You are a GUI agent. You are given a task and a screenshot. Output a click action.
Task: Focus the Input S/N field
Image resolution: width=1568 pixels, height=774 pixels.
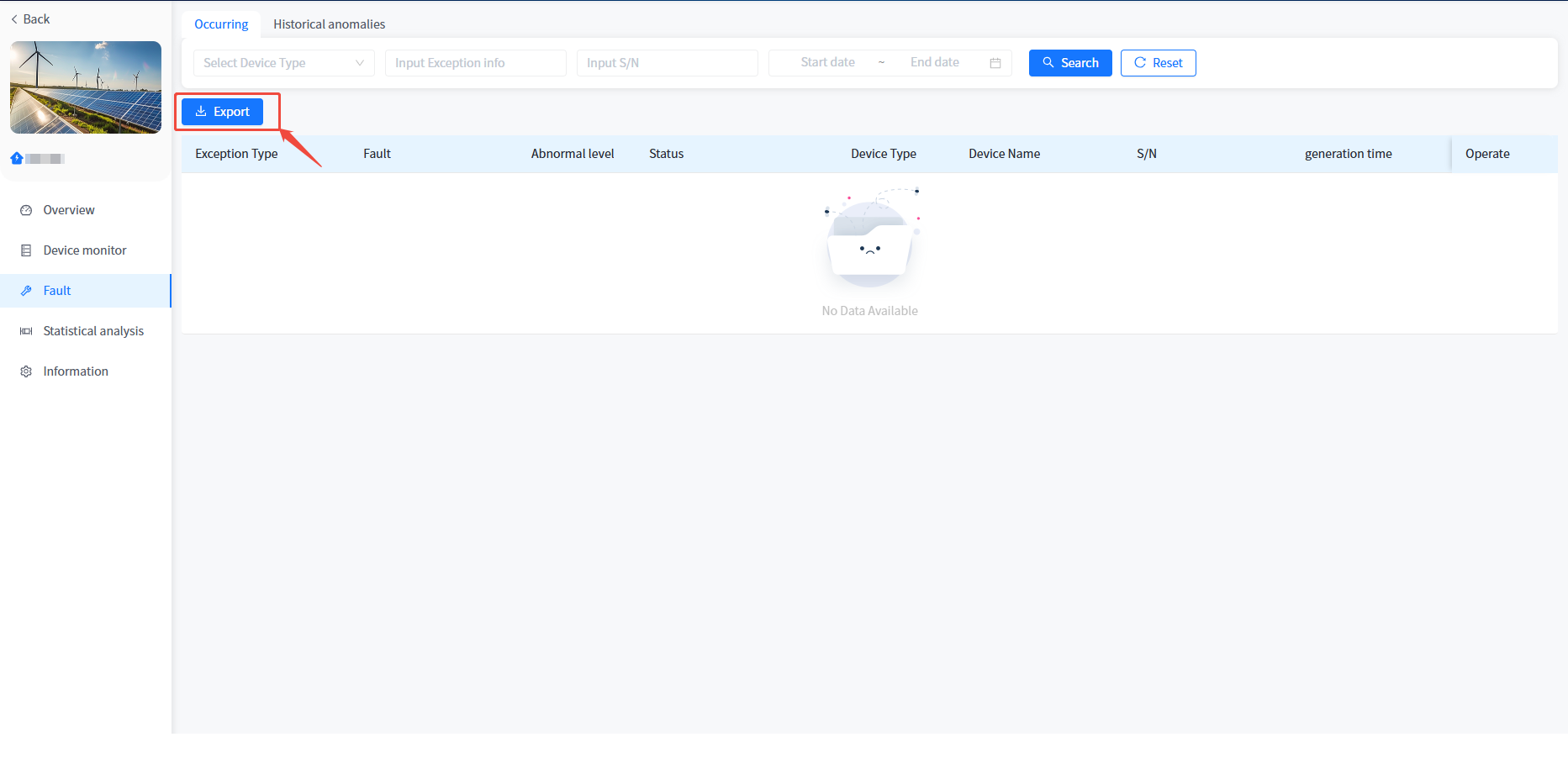tap(667, 63)
